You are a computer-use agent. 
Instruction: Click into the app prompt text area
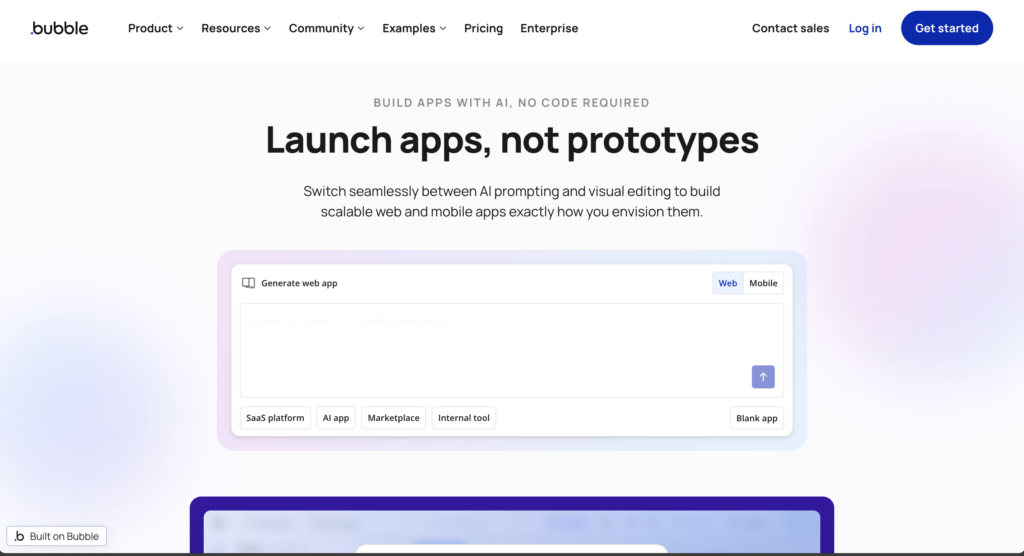coord(490,345)
